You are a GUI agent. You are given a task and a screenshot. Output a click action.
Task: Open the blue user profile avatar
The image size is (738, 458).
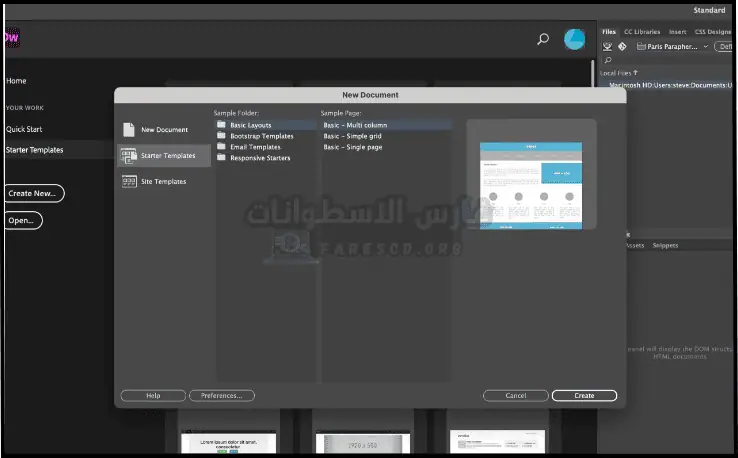click(574, 39)
